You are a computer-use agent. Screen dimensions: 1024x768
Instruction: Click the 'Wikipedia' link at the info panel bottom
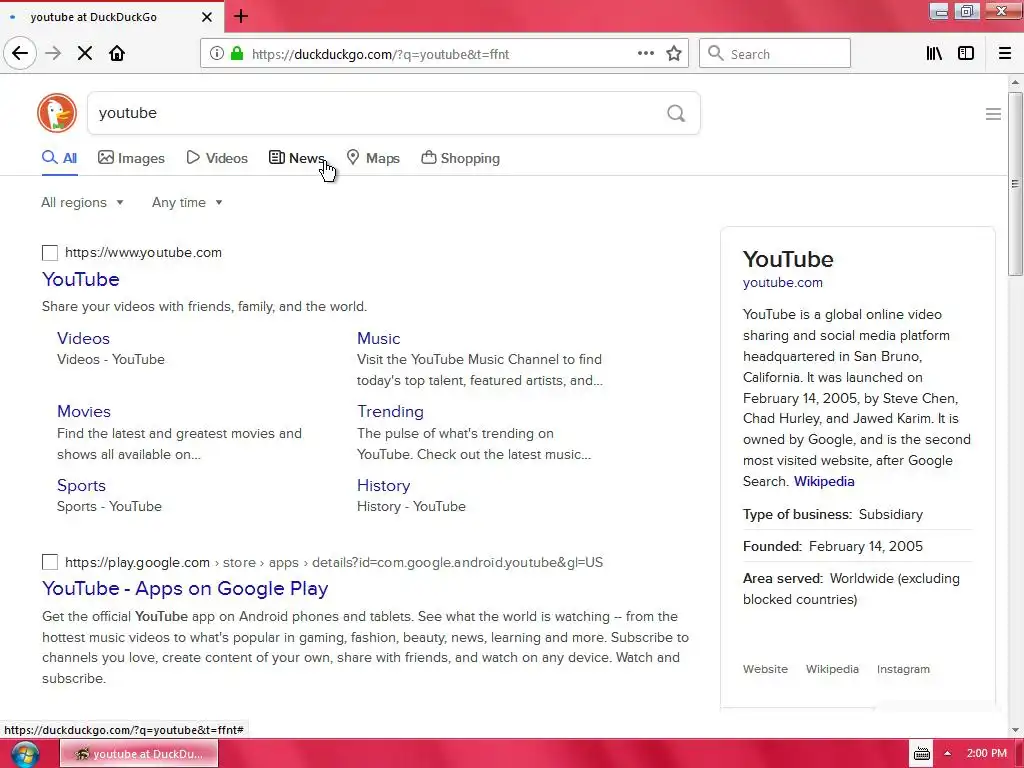(x=832, y=669)
